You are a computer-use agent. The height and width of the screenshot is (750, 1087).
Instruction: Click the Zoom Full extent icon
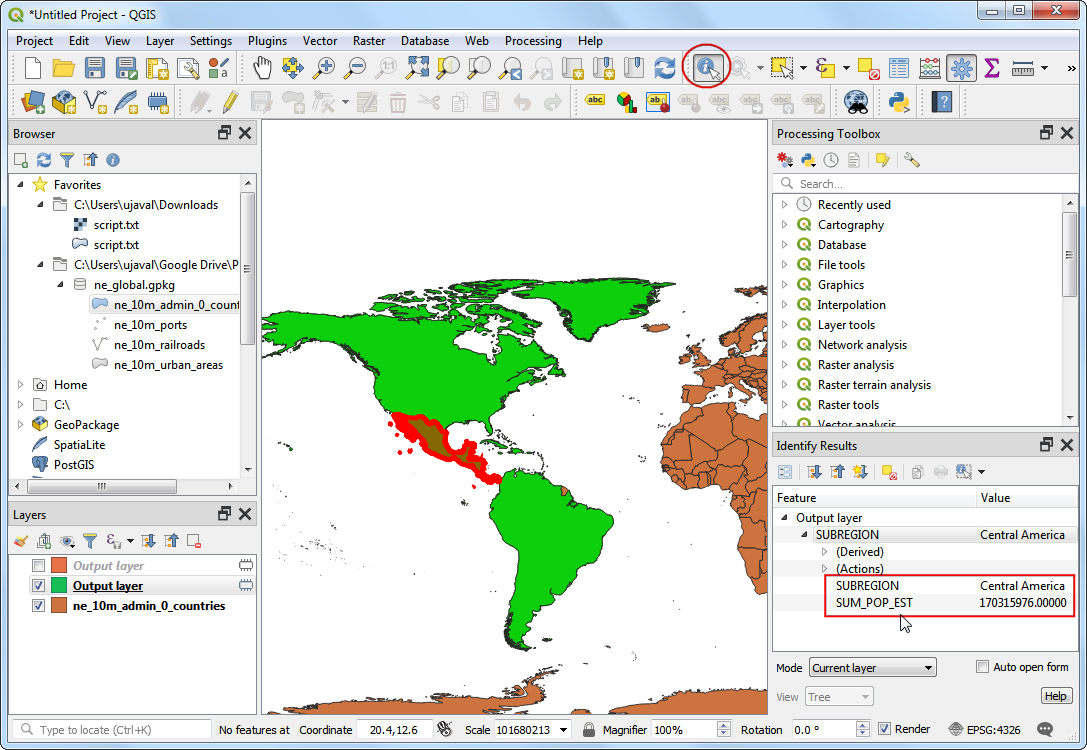417,68
